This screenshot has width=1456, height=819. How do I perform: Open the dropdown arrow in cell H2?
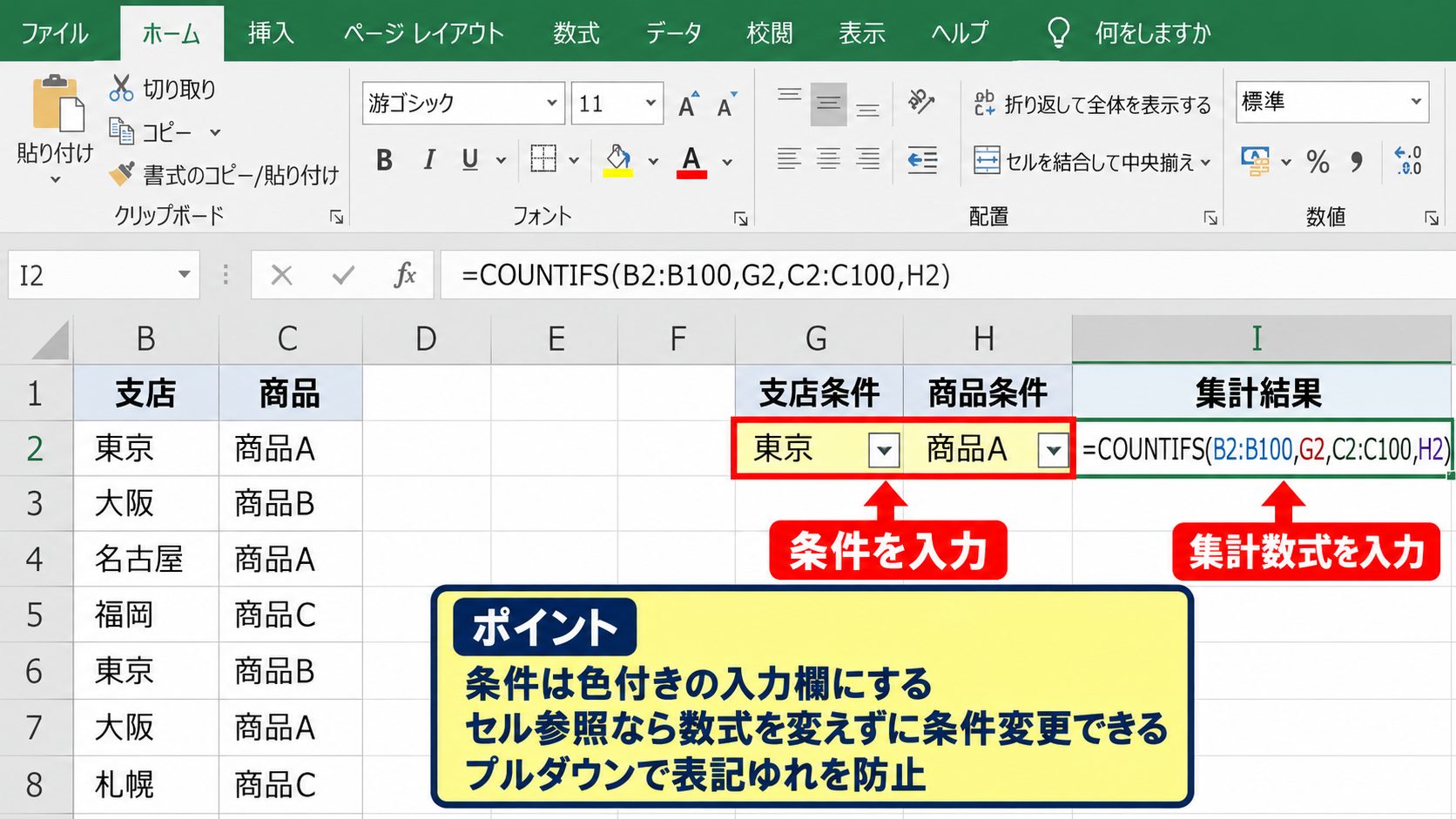[x=1054, y=450]
